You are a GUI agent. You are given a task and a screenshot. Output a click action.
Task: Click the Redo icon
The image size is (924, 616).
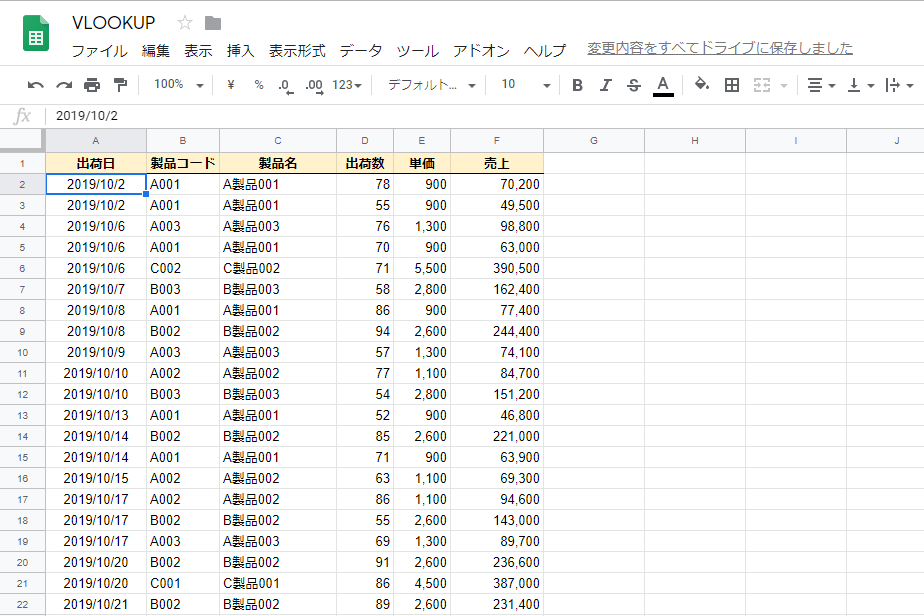(62, 85)
